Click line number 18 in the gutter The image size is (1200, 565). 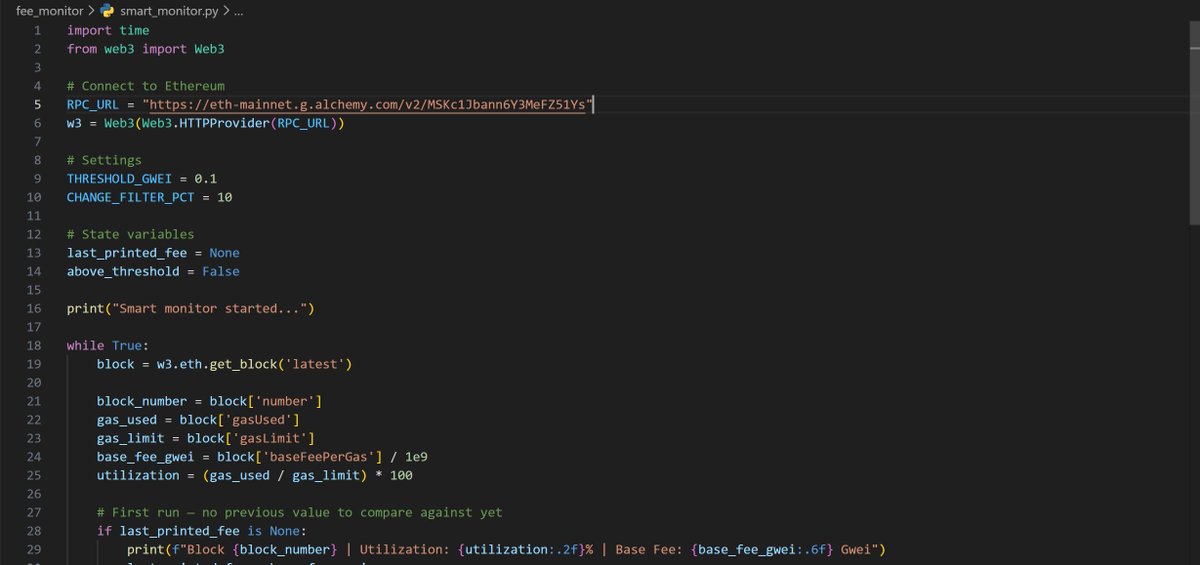(x=34, y=345)
